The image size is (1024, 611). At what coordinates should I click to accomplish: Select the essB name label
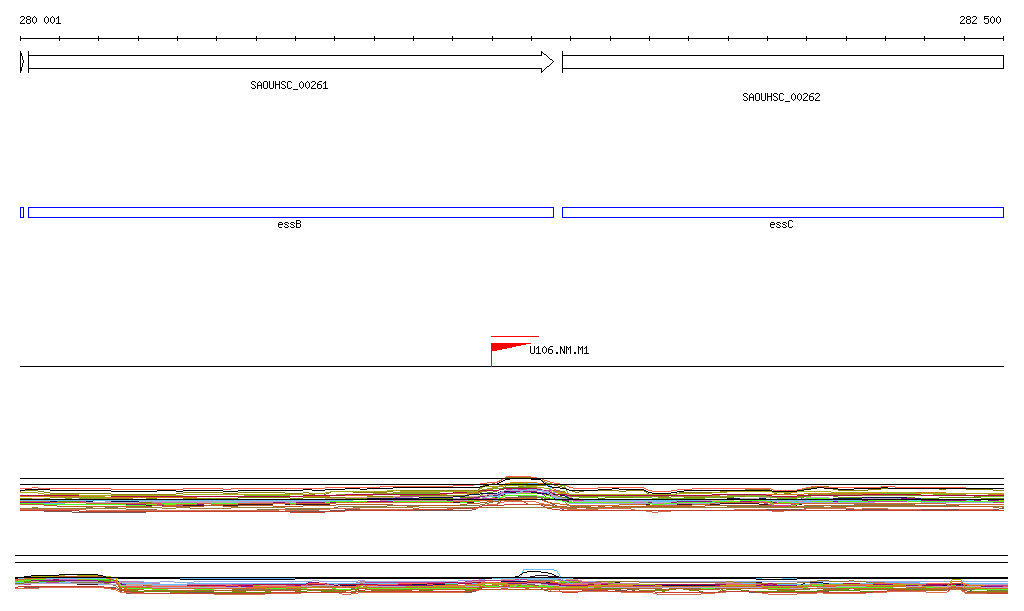[289, 225]
